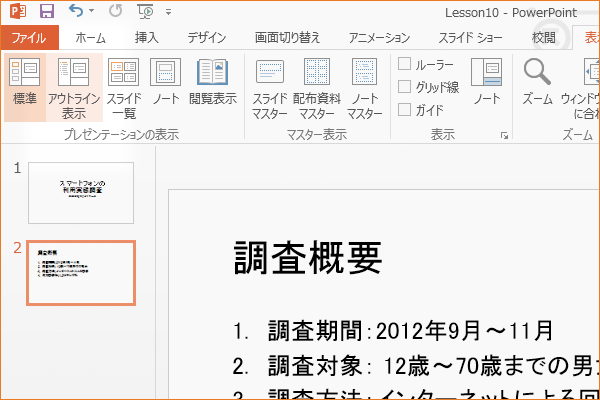
Task: Open the ノート マスター view
Action: [x=364, y=88]
